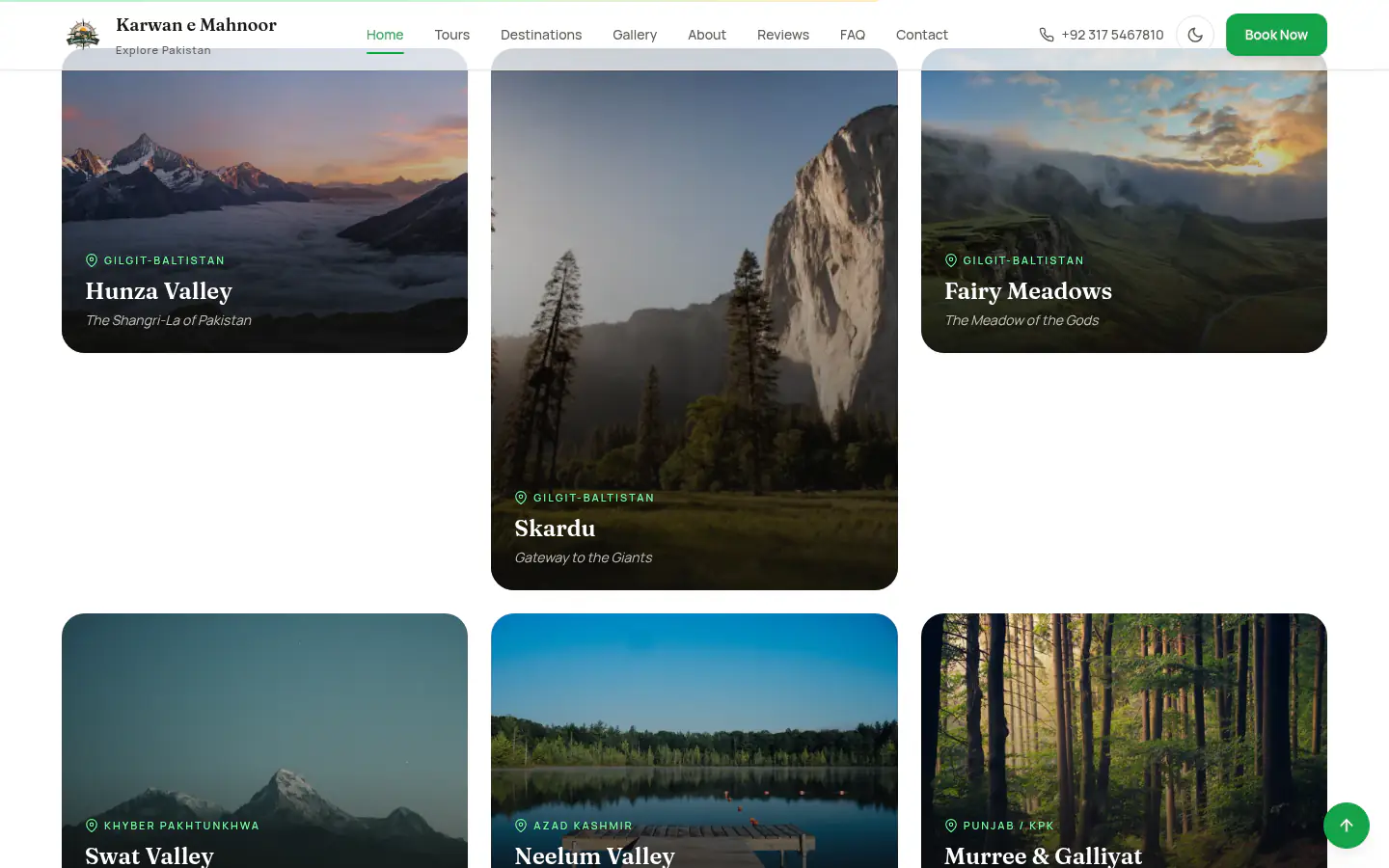Open the Gallery nav item
Image resolution: width=1389 pixels, height=868 pixels.
635,35
